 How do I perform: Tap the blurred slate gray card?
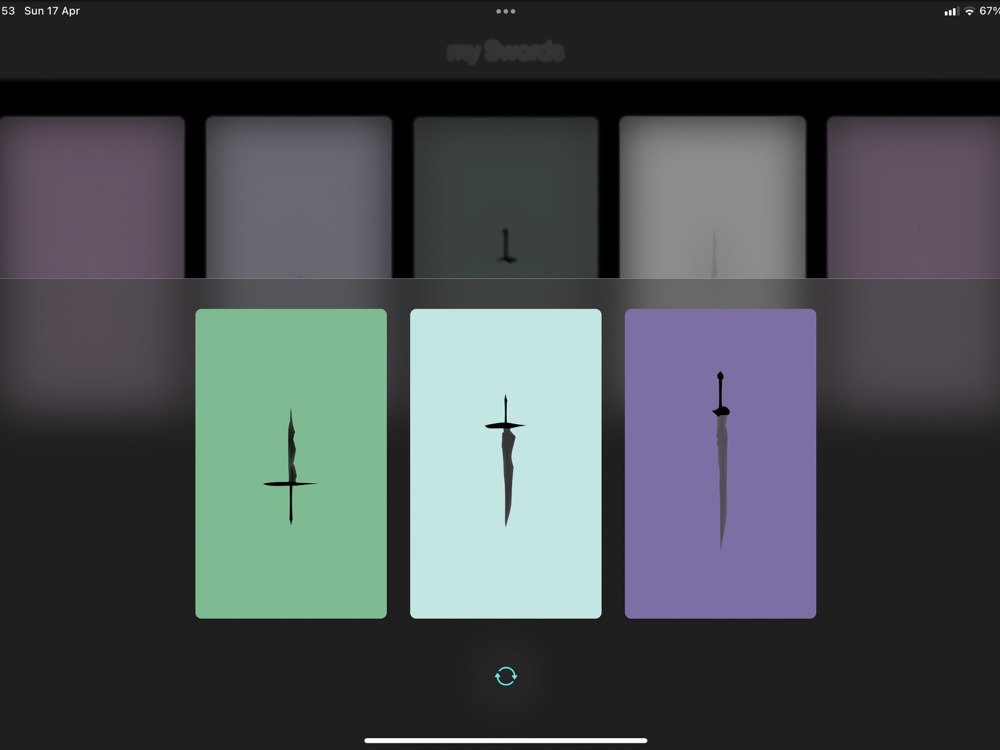[298, 197]
